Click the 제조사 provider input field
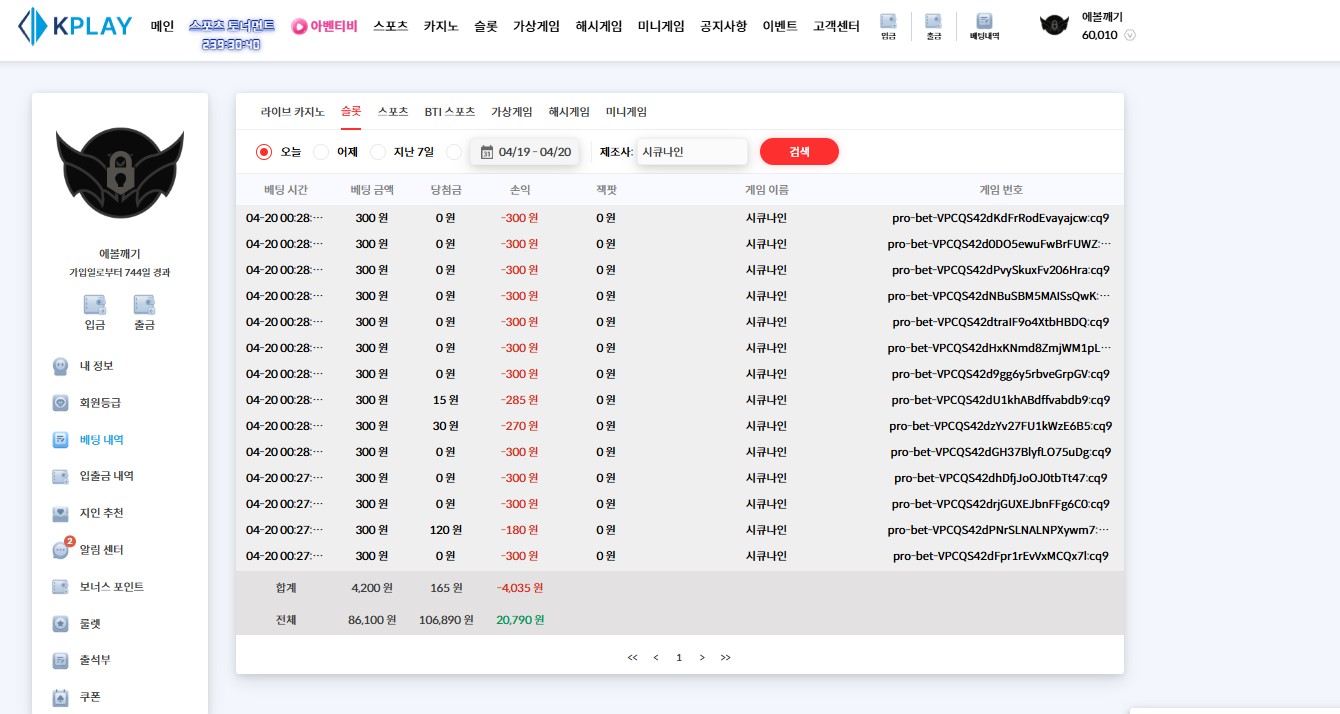 click(692, 152)
